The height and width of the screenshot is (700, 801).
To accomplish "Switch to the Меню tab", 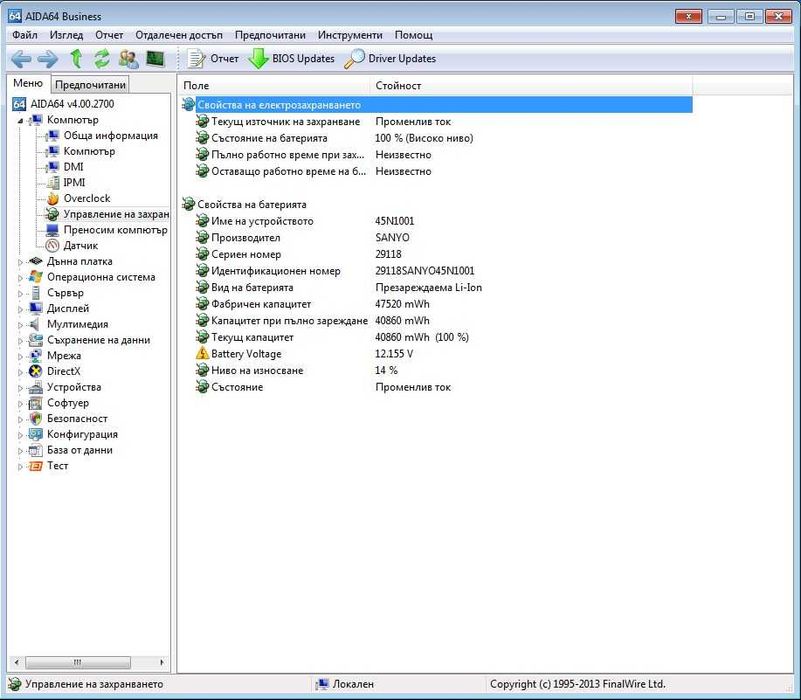I will pos(28,83).
